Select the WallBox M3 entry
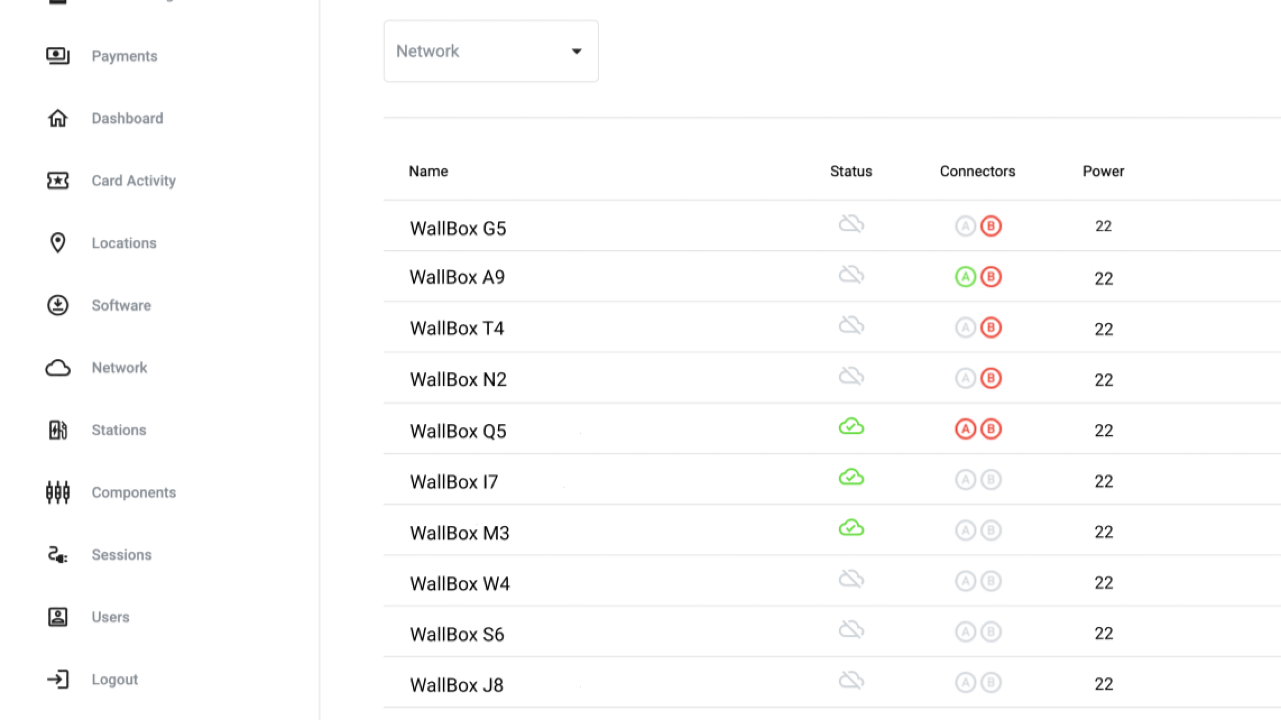The image size is (1281, 720). 460,533
